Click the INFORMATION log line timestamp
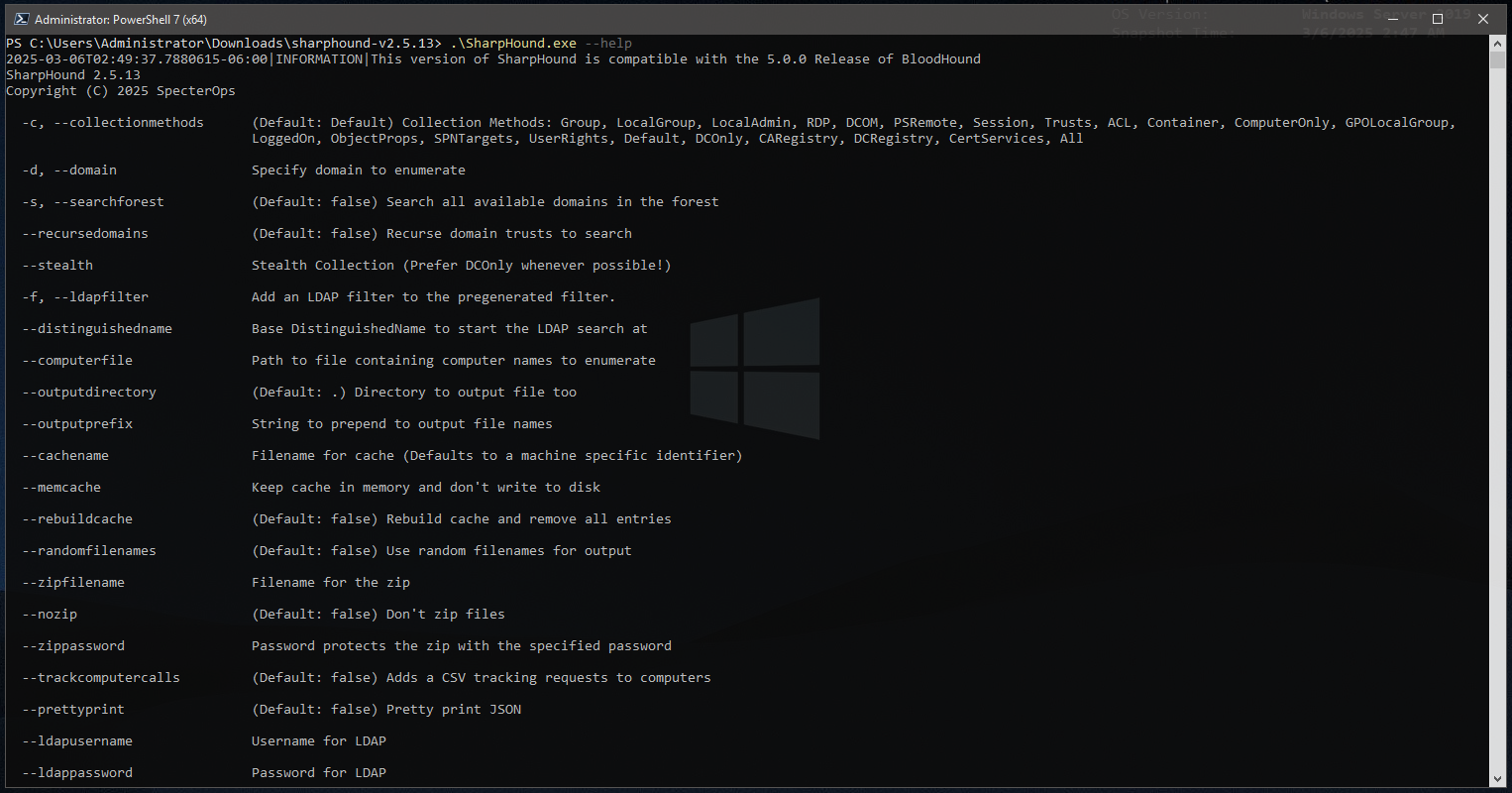Screen dimensions: 1512x793 pyautogui.click(x=137, y=59)
